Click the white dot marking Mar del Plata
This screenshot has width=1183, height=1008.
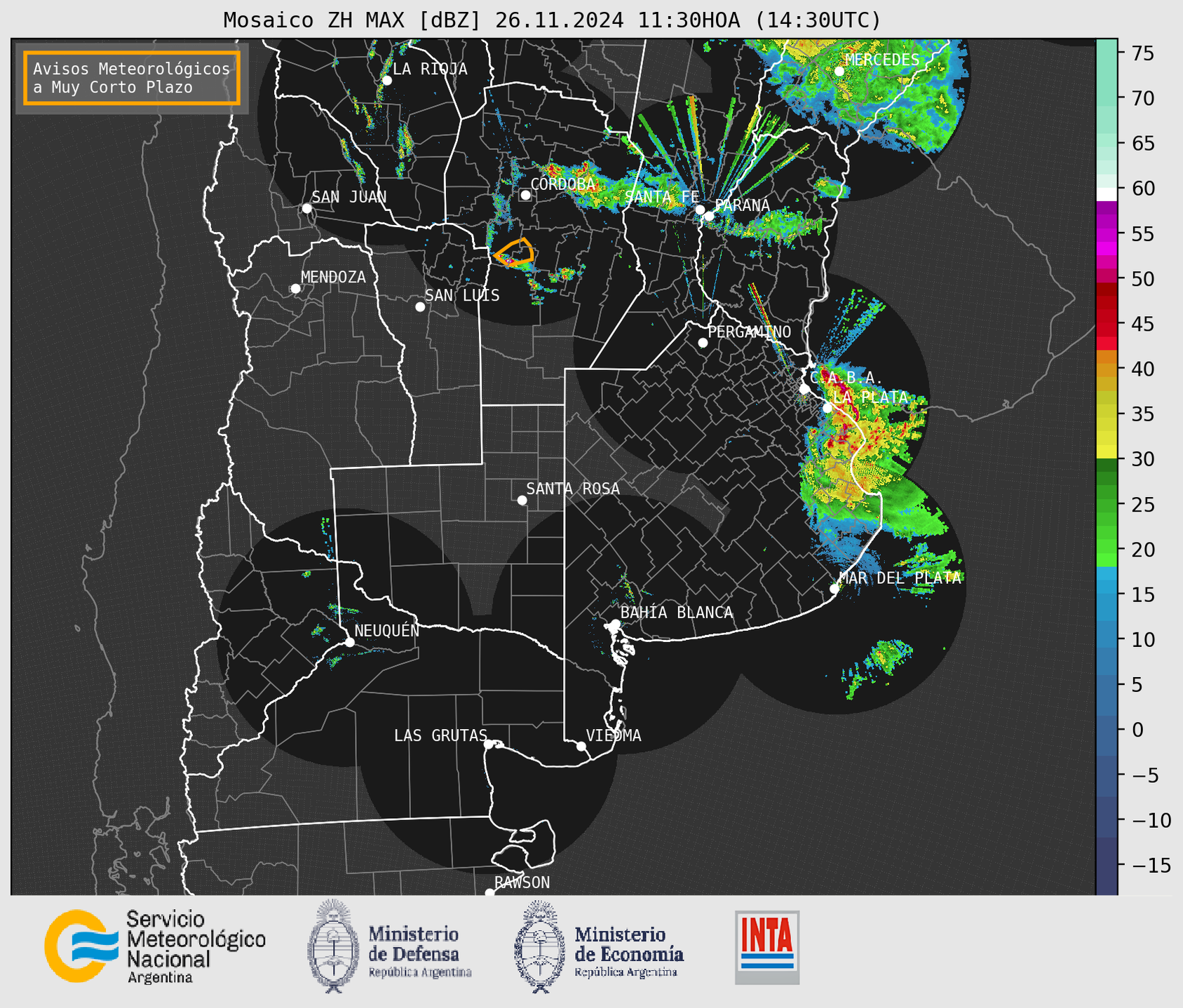(x=834, y=589)
